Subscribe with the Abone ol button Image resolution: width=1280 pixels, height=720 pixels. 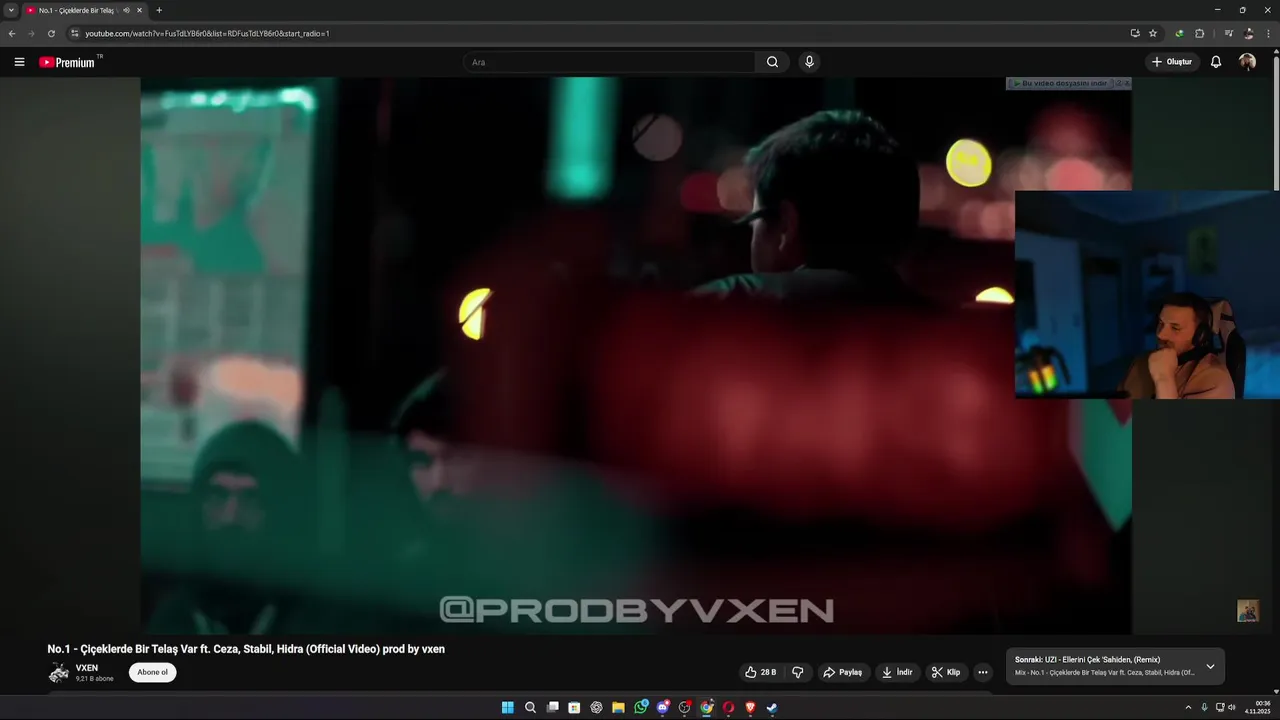(x=152, y=672)
